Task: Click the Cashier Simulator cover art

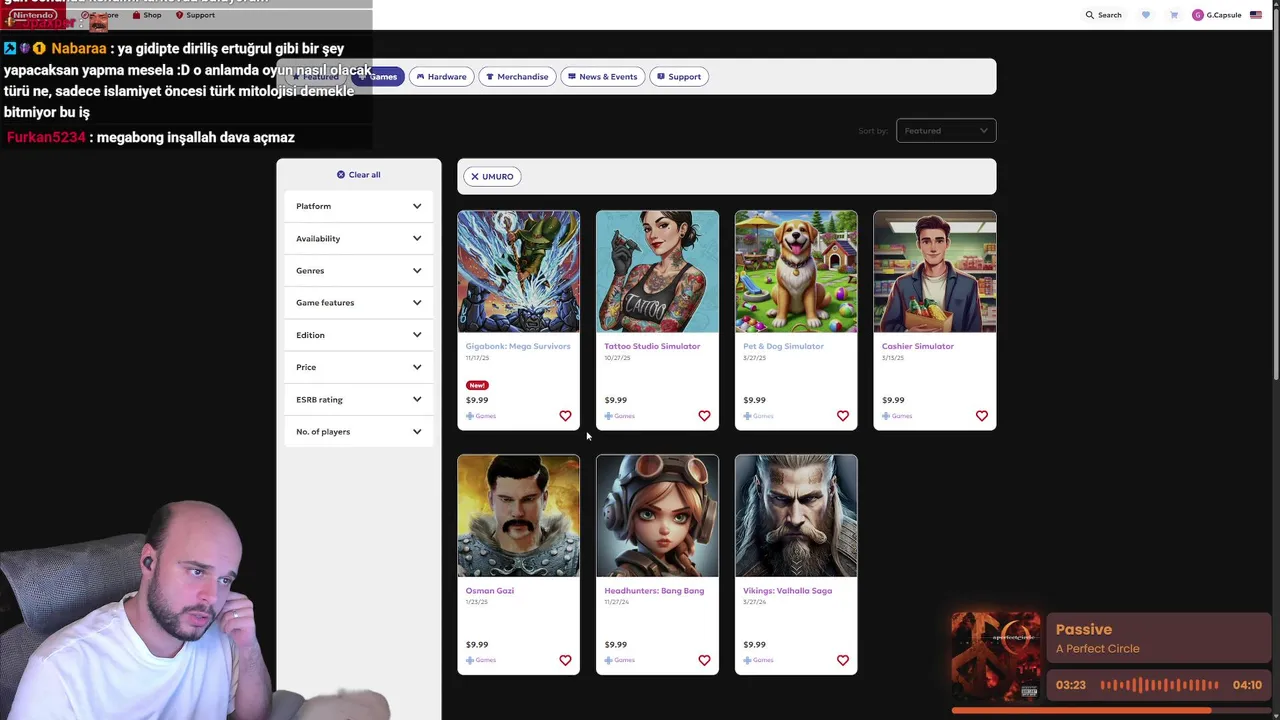Action: (x=935, y=271)
